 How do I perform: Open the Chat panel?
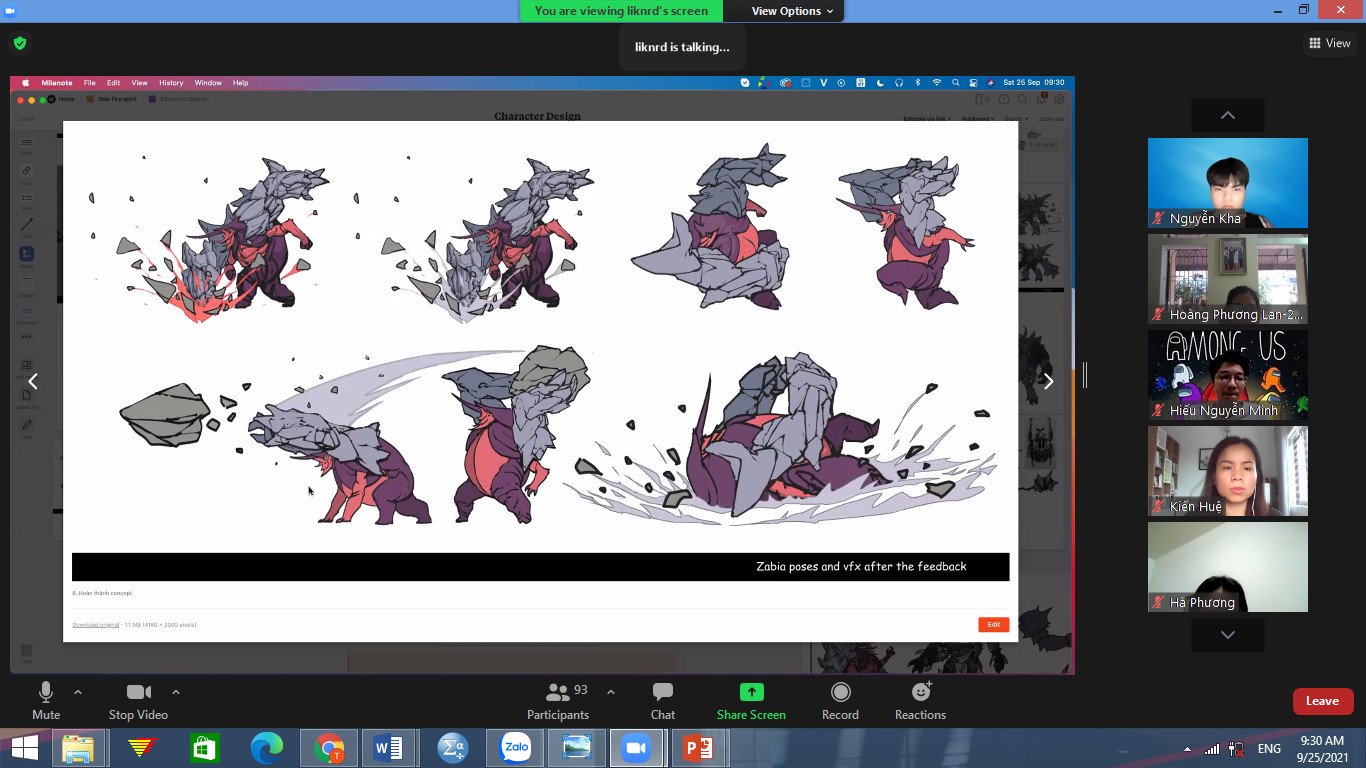pyautogui.click(x=663, y=701)
